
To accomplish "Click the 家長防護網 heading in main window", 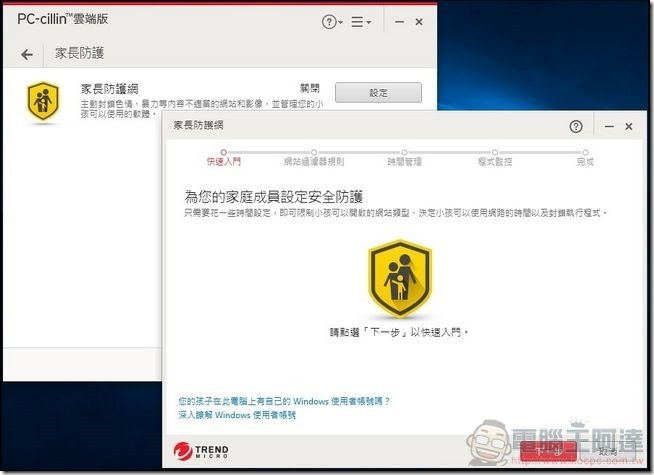I will [x=109, y=89].
